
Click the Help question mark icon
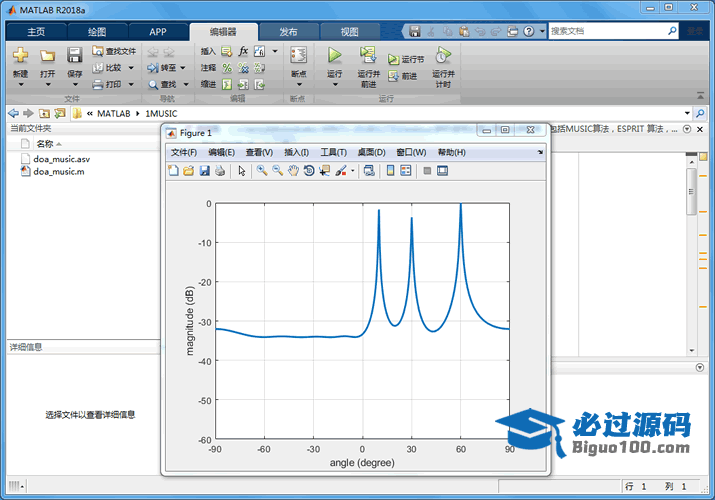528,31
